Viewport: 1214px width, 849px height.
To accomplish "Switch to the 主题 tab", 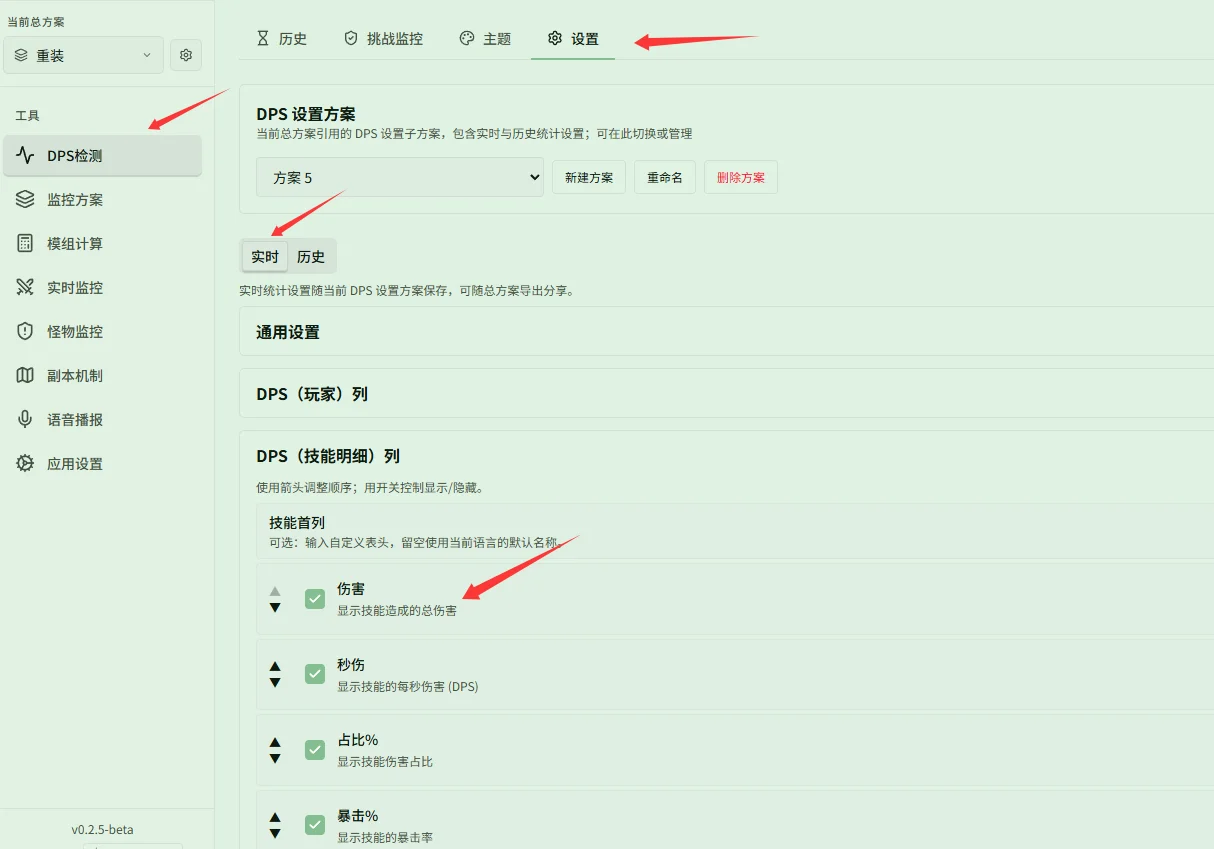I will (497, 39).
